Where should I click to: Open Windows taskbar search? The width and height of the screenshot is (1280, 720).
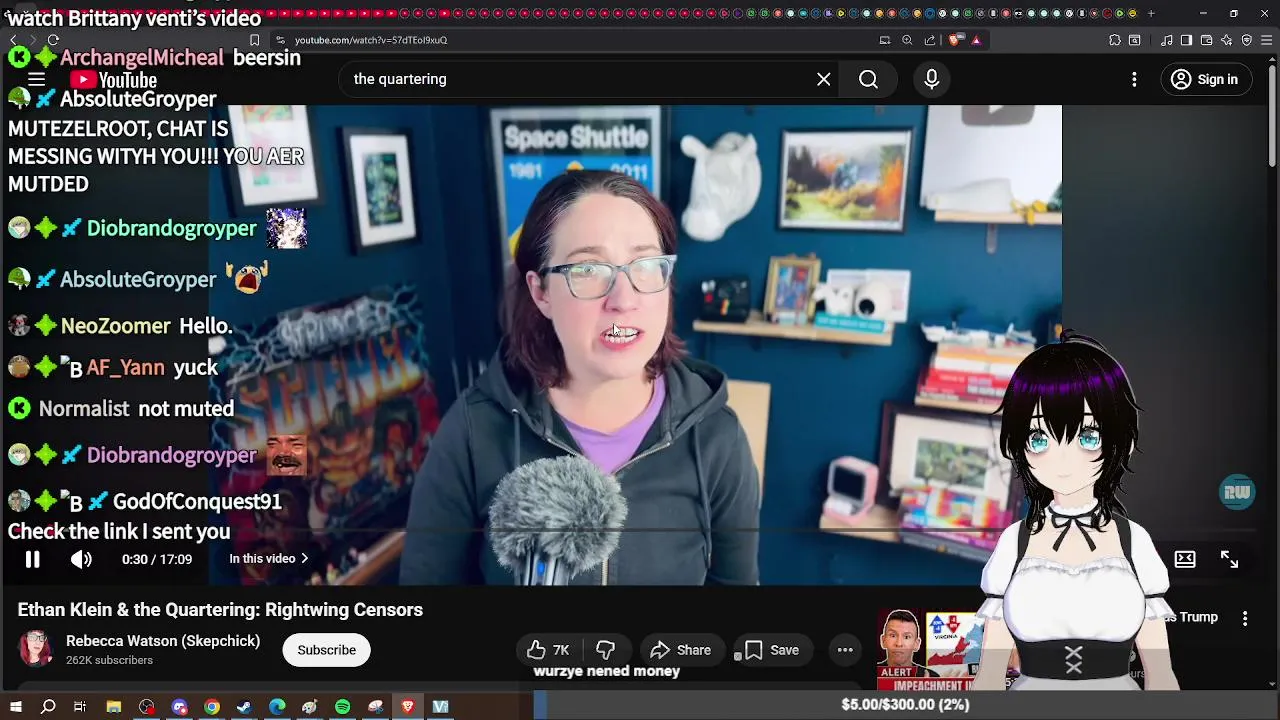(x=48, y=707)
